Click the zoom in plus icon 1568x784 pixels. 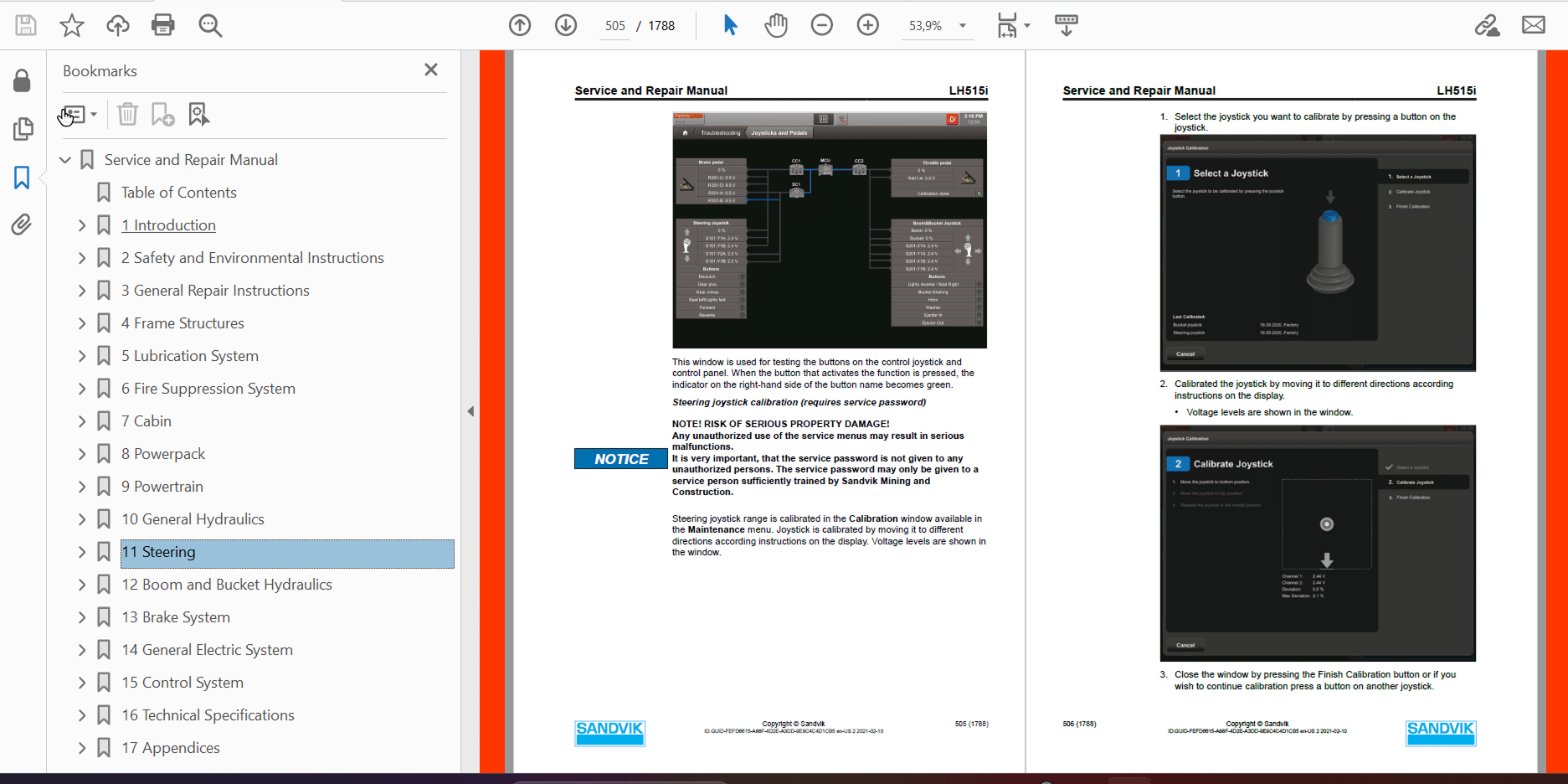(868, 25)
